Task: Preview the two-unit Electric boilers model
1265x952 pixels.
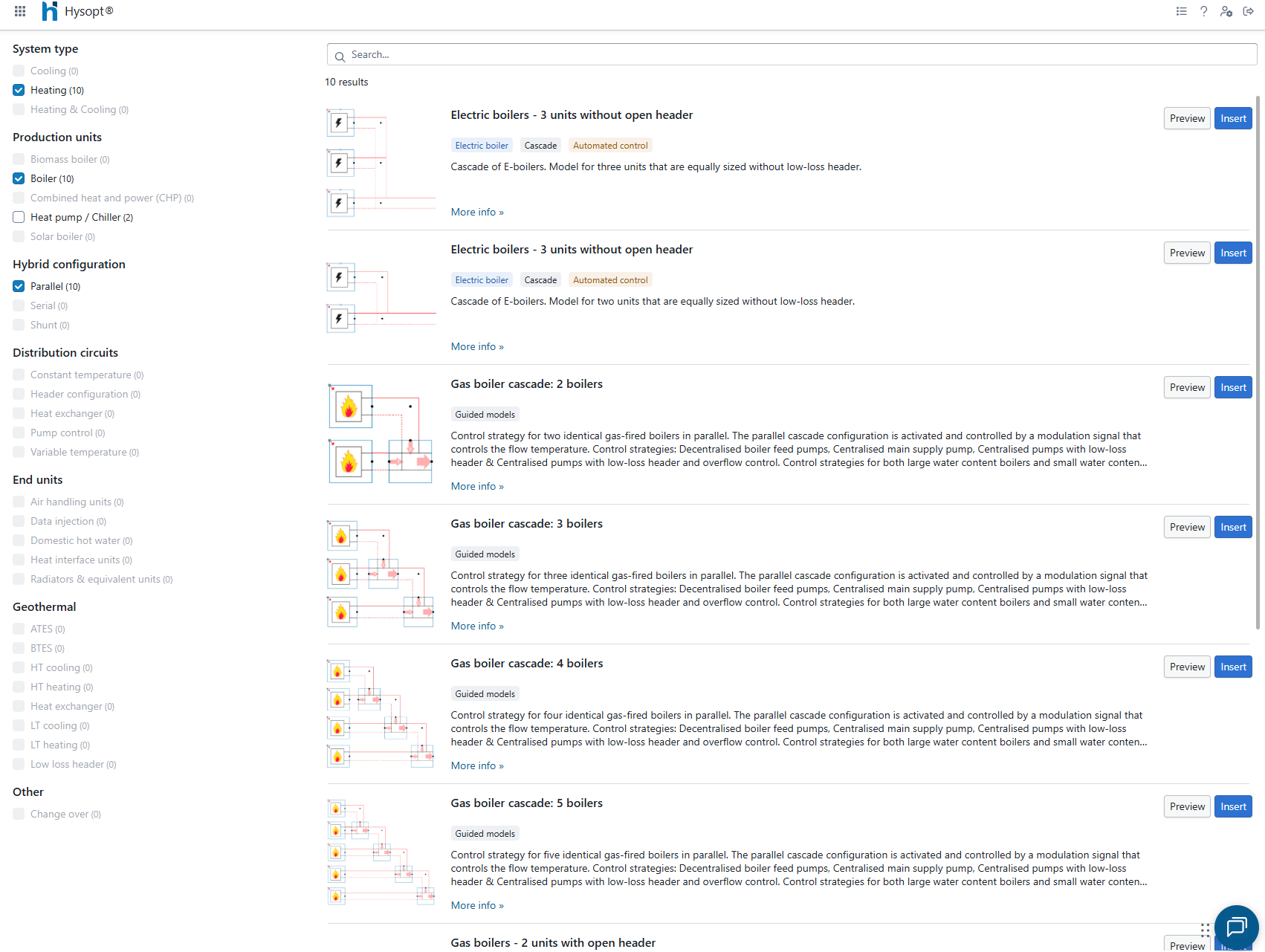Action: tap(1187, 253)
